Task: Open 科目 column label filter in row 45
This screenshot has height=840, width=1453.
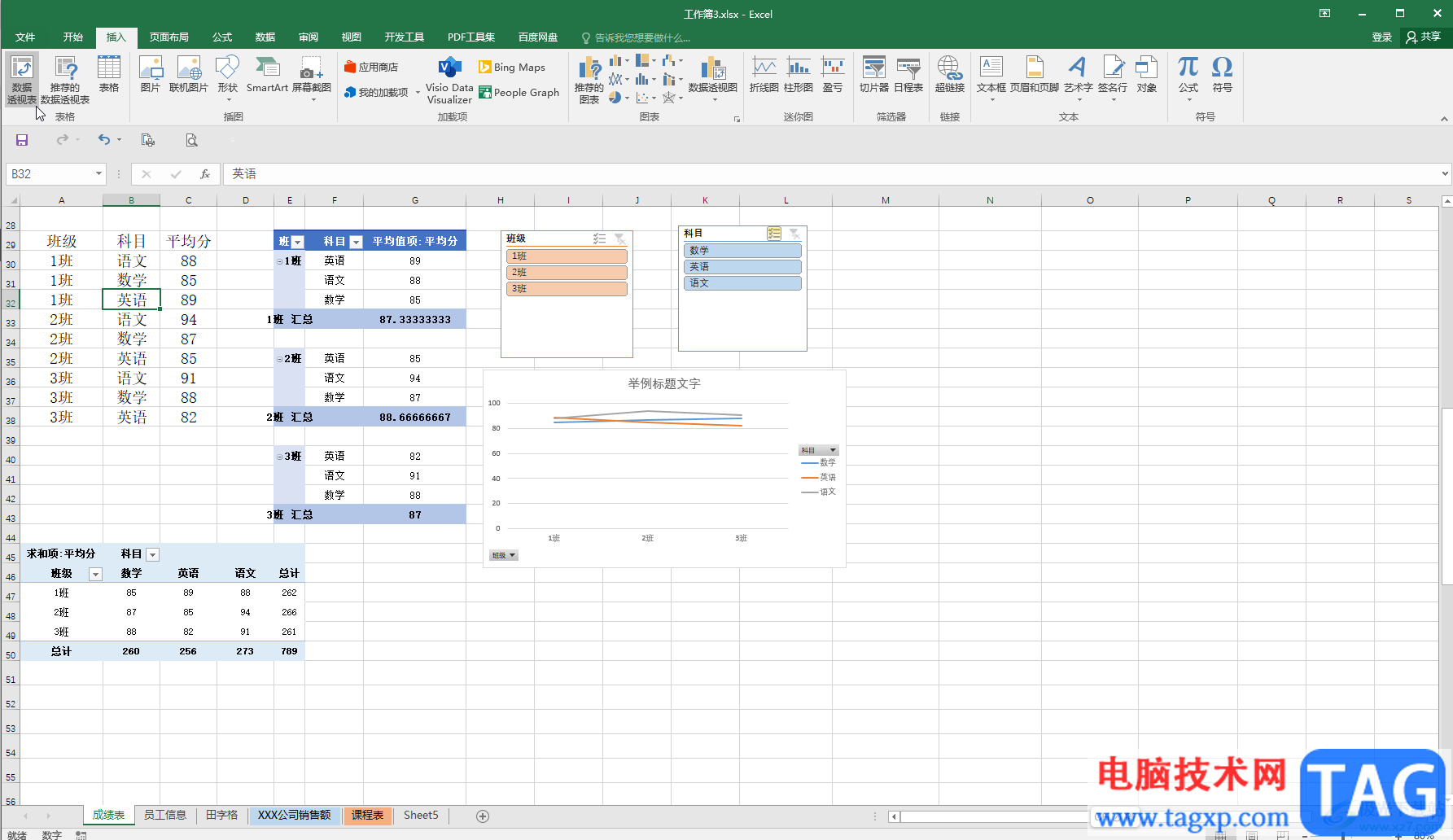Action: (x=152, y=554)
